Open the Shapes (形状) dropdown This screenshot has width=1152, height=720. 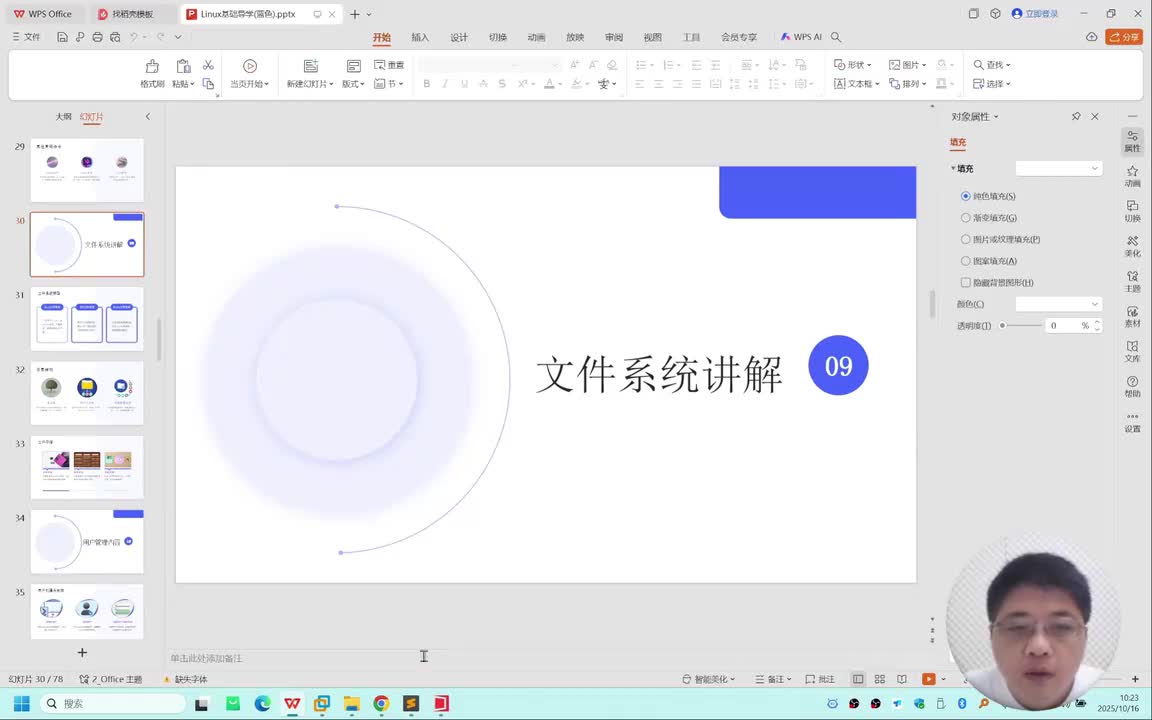tap(852, 65)
